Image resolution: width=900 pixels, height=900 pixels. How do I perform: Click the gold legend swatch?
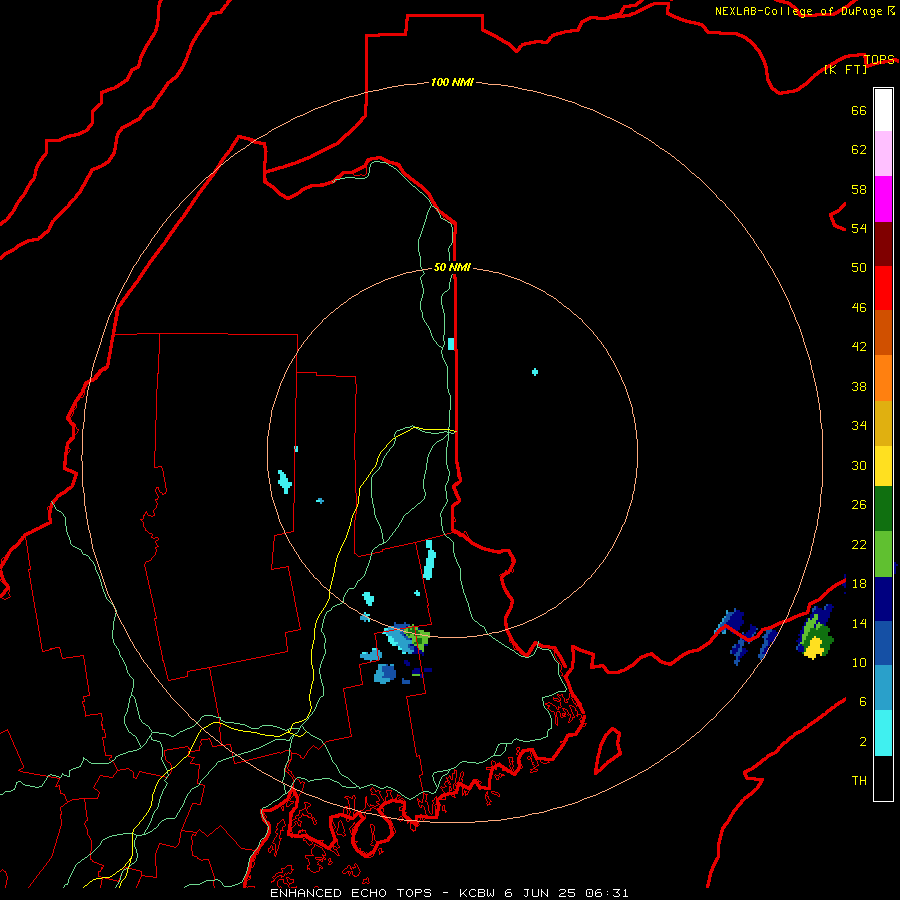click(883, 423)
